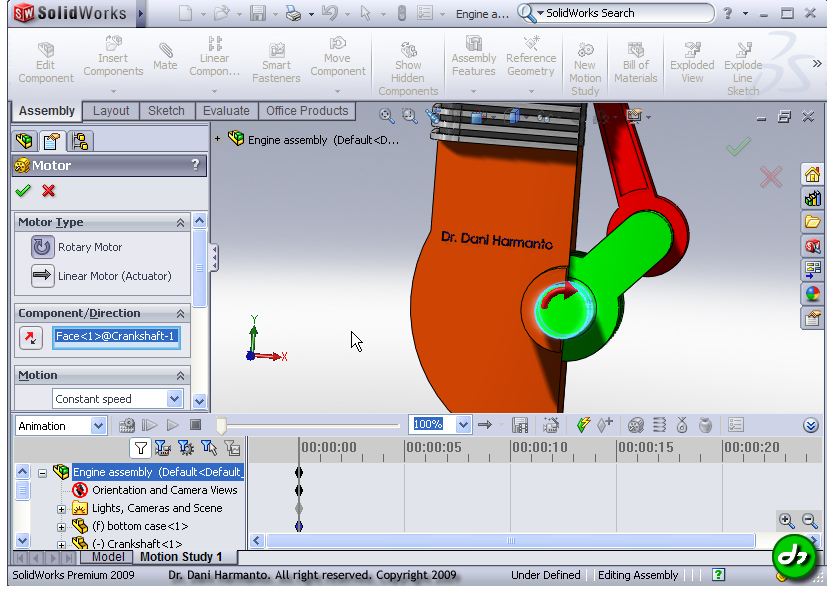Switch to the Layout tab
Screen dimensions: 836x610
[x=111, y=111]
